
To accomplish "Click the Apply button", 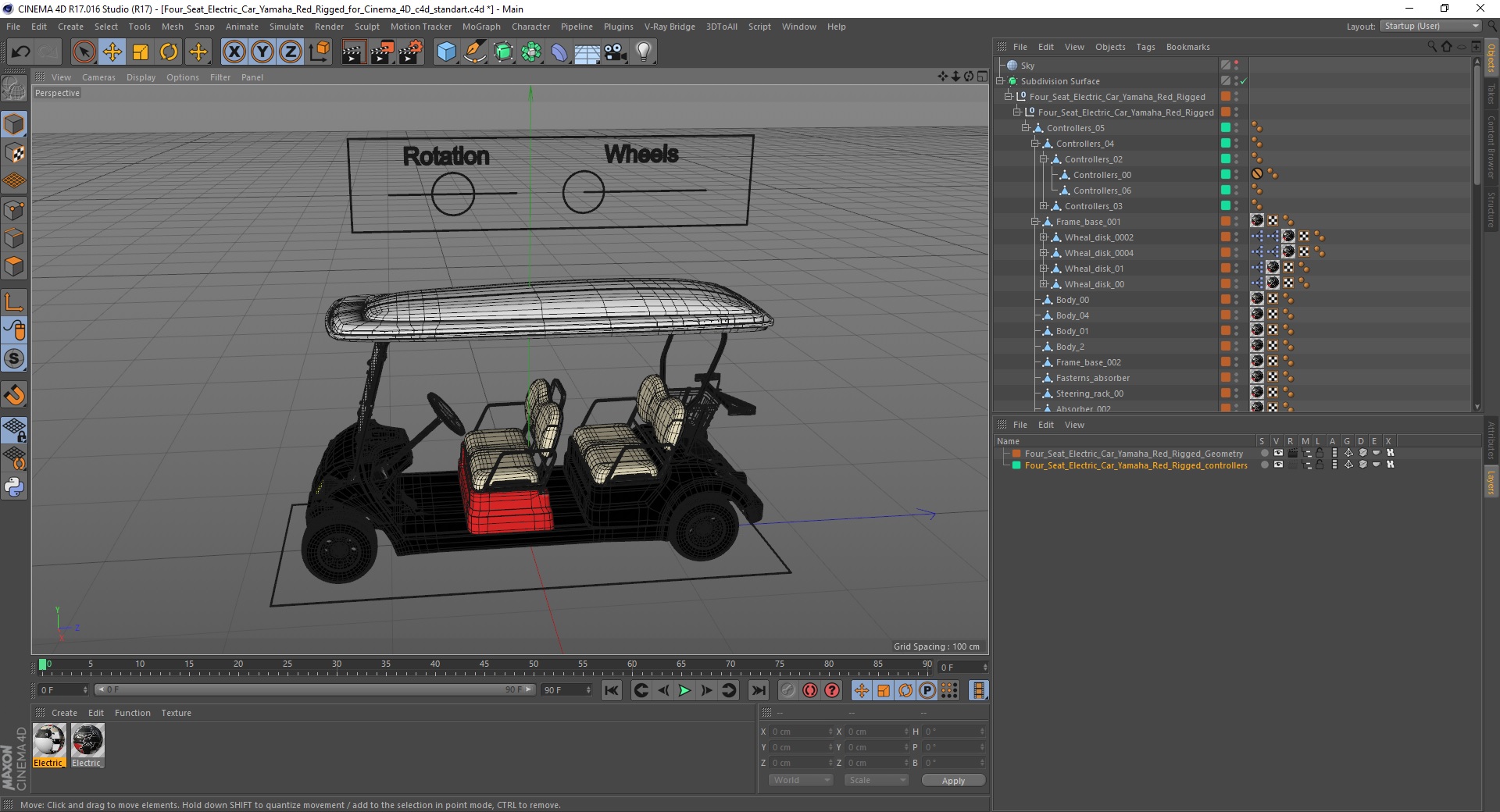I will 953,780.
